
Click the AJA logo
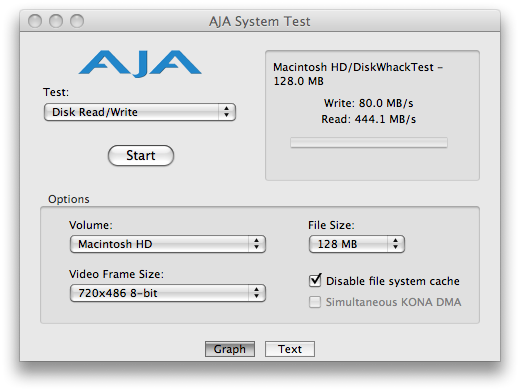140,64
